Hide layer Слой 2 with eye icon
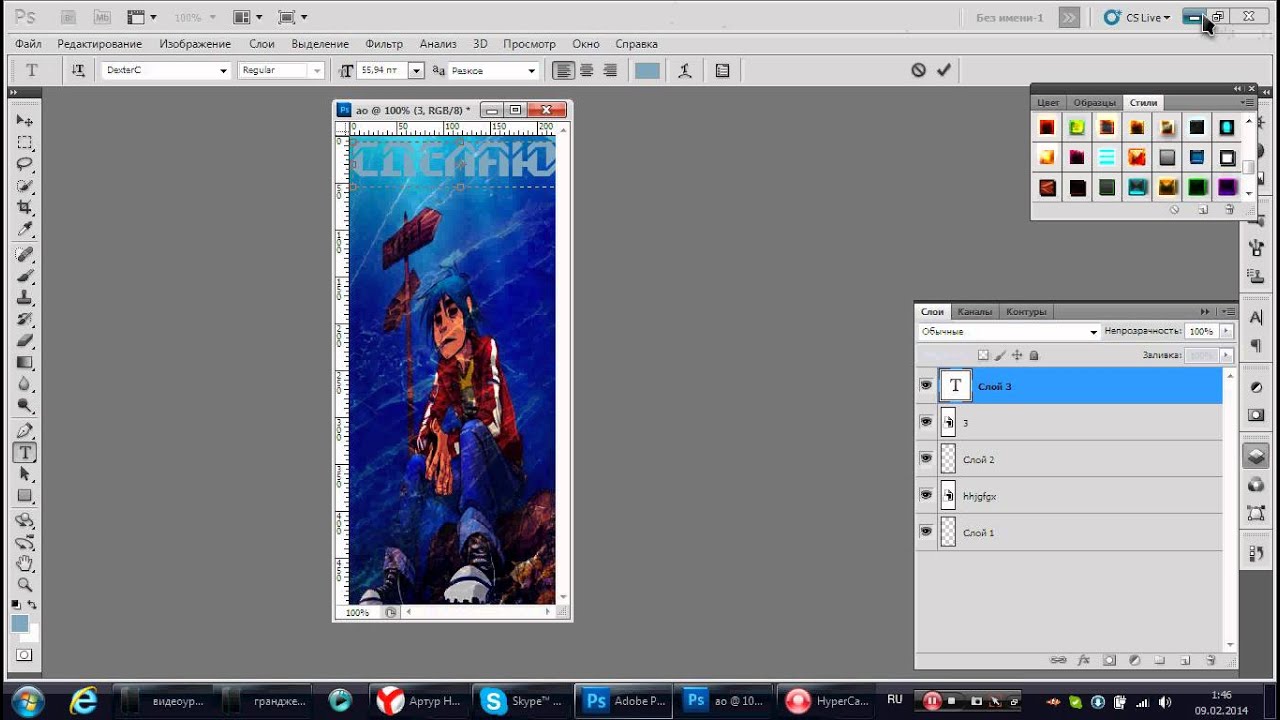The image size is (1280, 720). pos(926,458)
